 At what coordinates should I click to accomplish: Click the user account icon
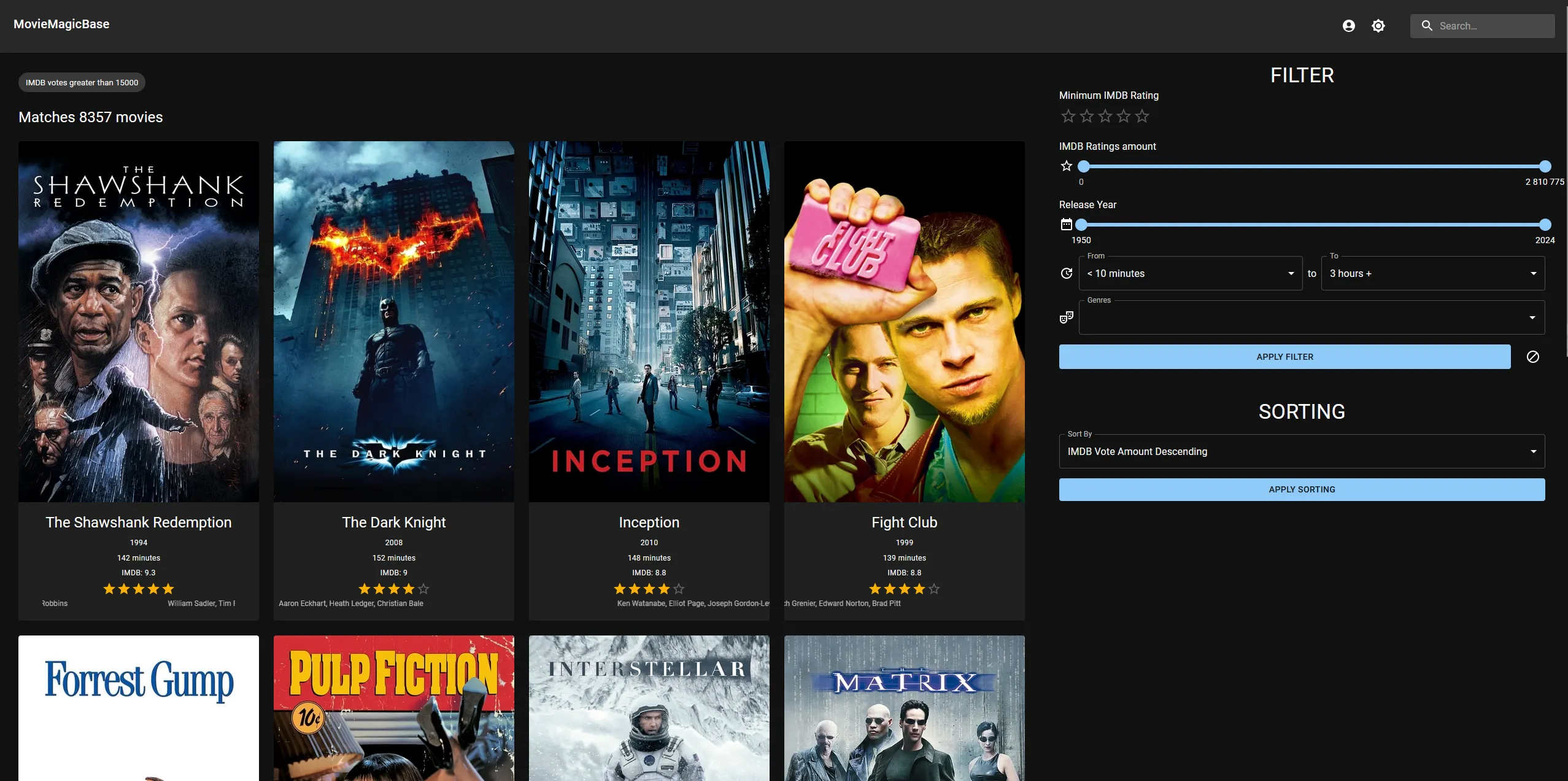point(1349,25)
